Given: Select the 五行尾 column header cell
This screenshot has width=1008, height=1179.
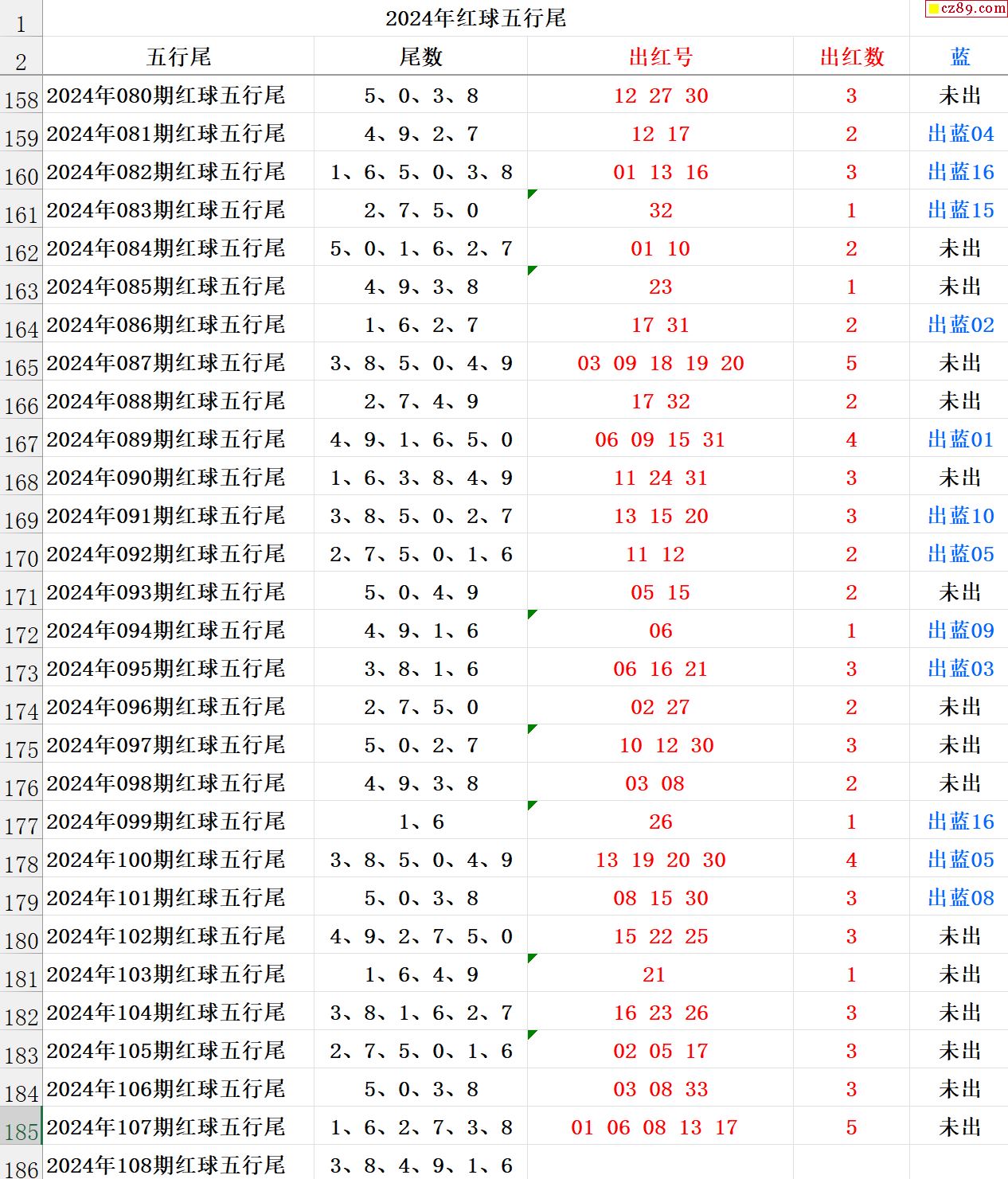Looking at the screenshot, I should point(178,57).
